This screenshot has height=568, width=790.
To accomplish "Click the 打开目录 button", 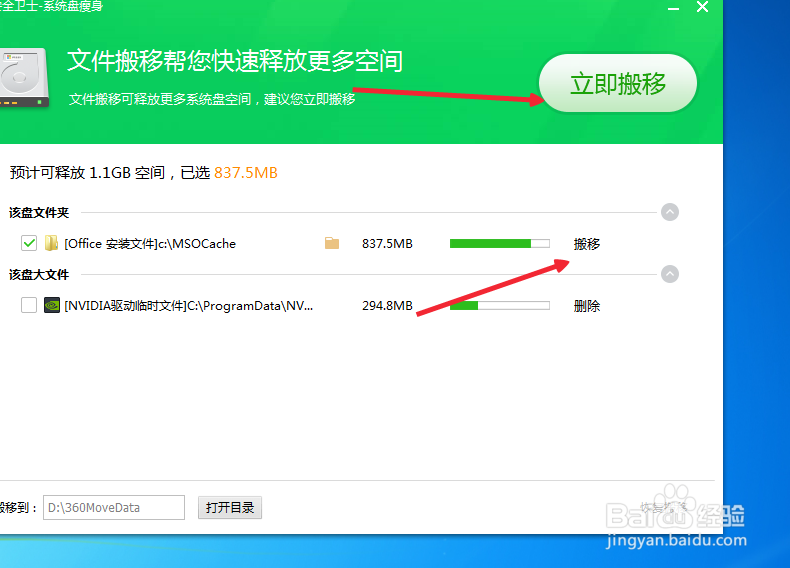I will 230,508.
